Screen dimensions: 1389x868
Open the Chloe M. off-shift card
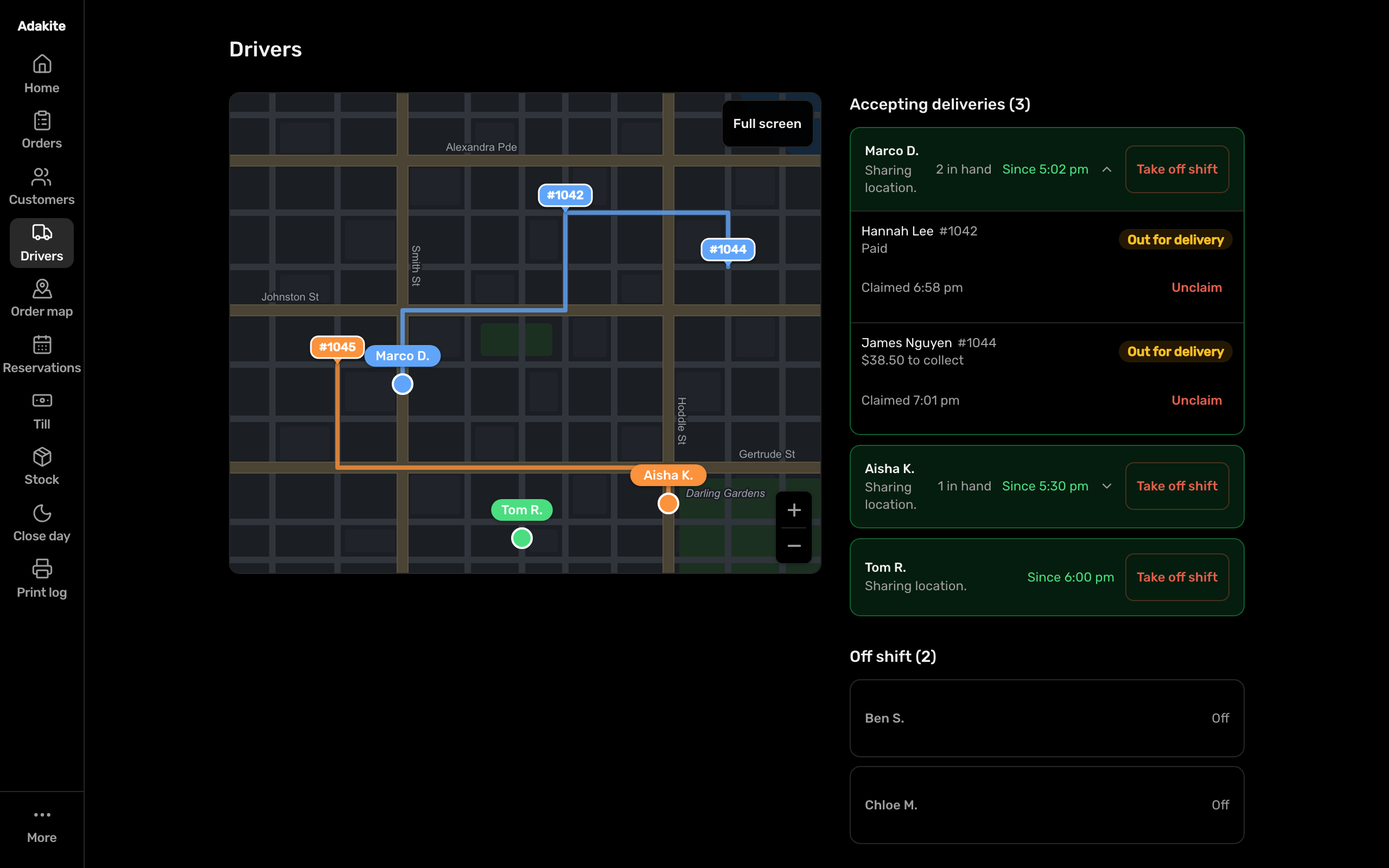(1046, 805)
